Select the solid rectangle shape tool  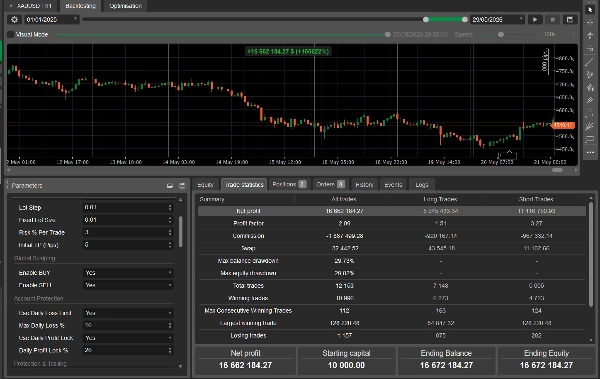590,139
